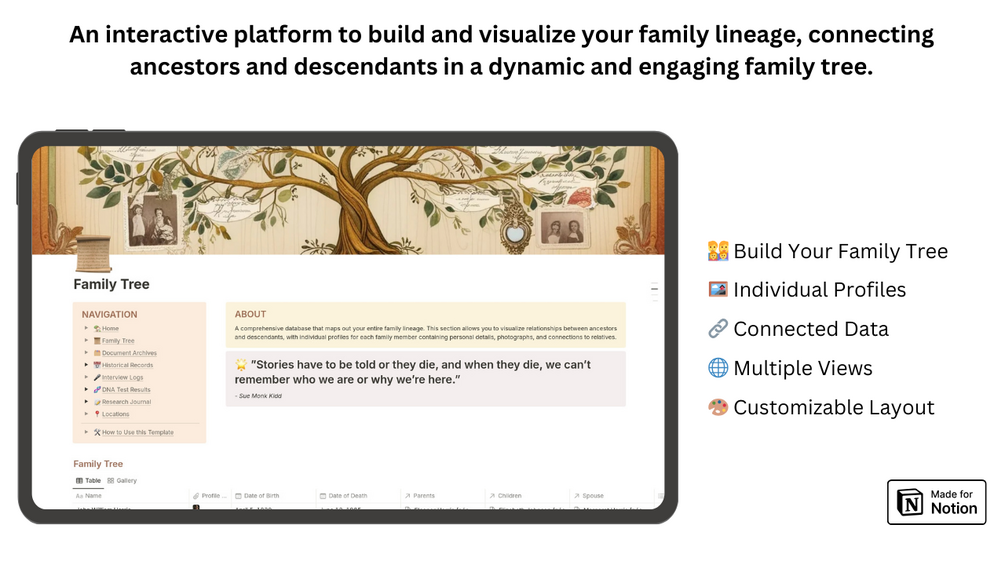Open the Document Archives link
The height and width of the screenshot is (565, 1005).
(x=129, y=353)
